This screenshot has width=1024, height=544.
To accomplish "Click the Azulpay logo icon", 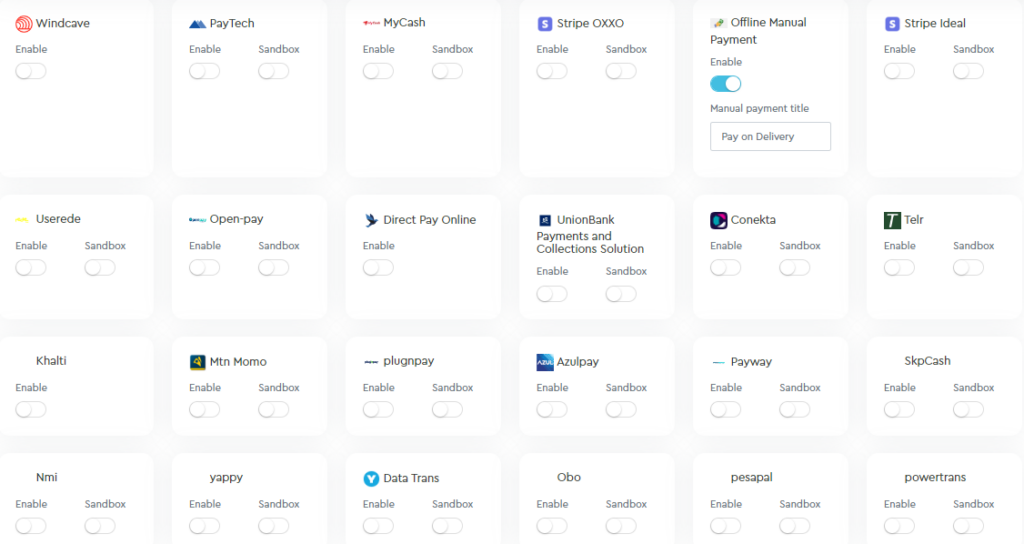I will pyautogui.click(x=545, y=362).
